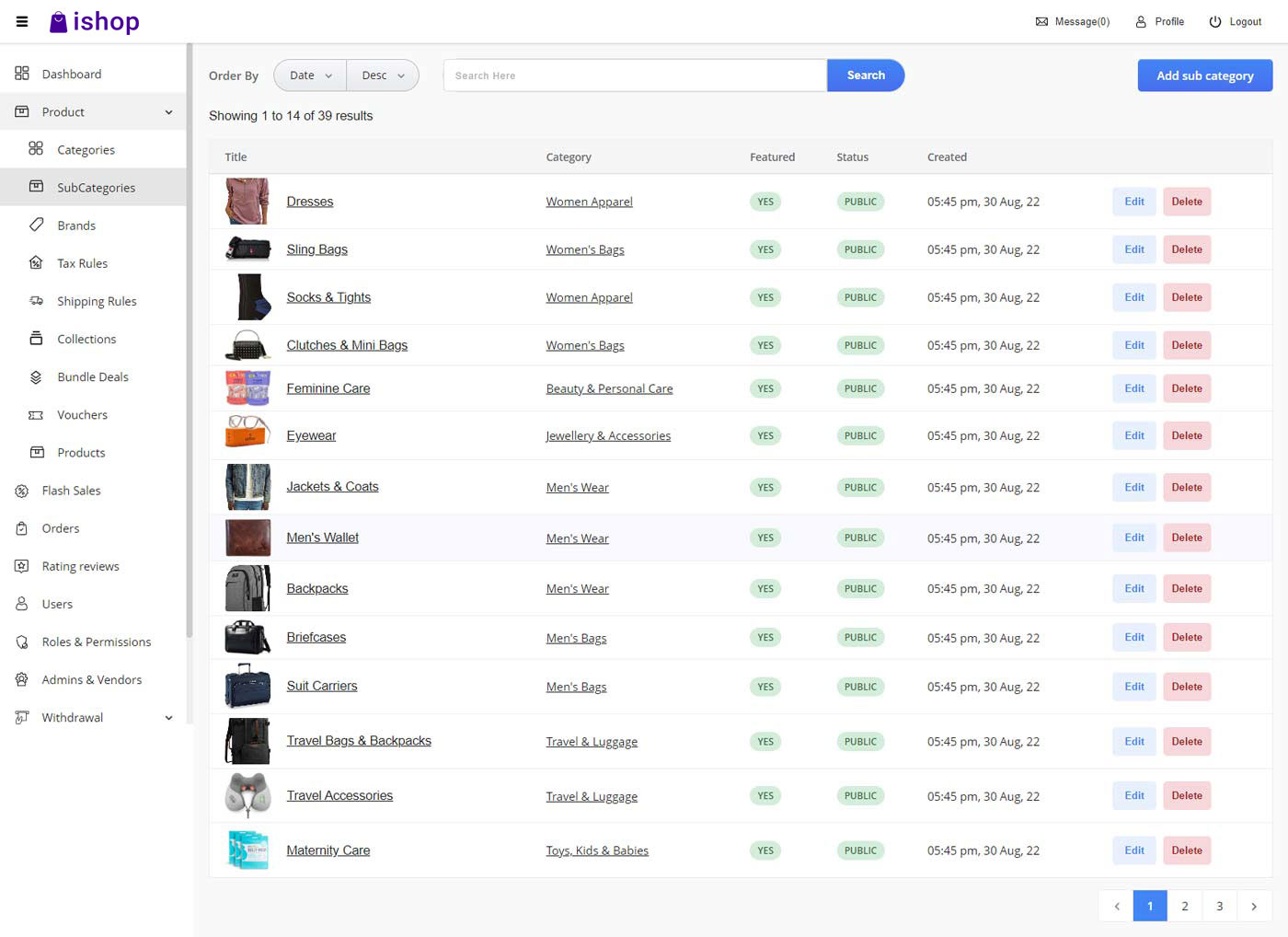Select Bundle Deals in the sidebar

click(x=92, y=376)
